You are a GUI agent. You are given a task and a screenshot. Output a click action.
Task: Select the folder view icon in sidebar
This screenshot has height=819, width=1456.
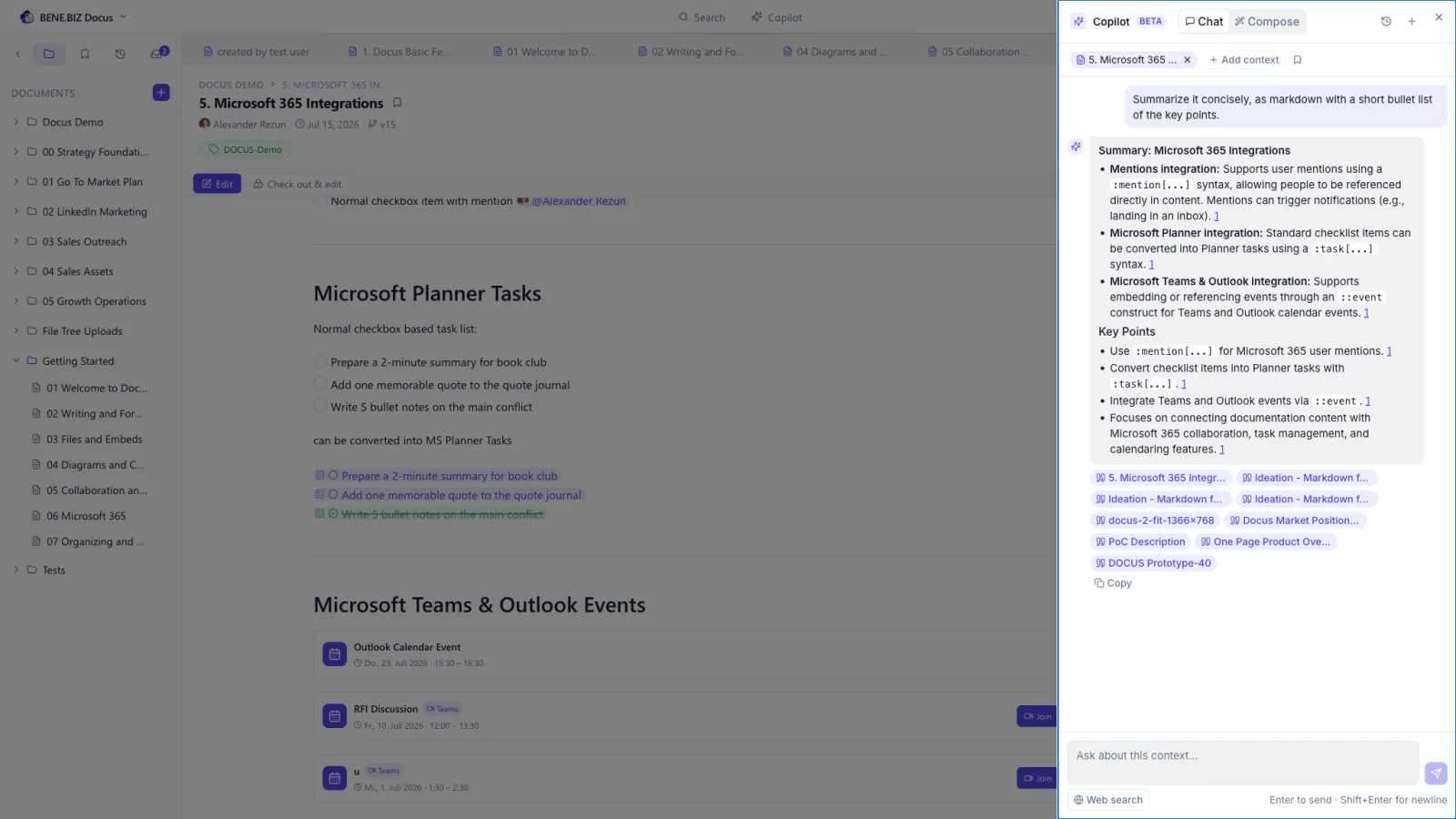coord(49,54)
